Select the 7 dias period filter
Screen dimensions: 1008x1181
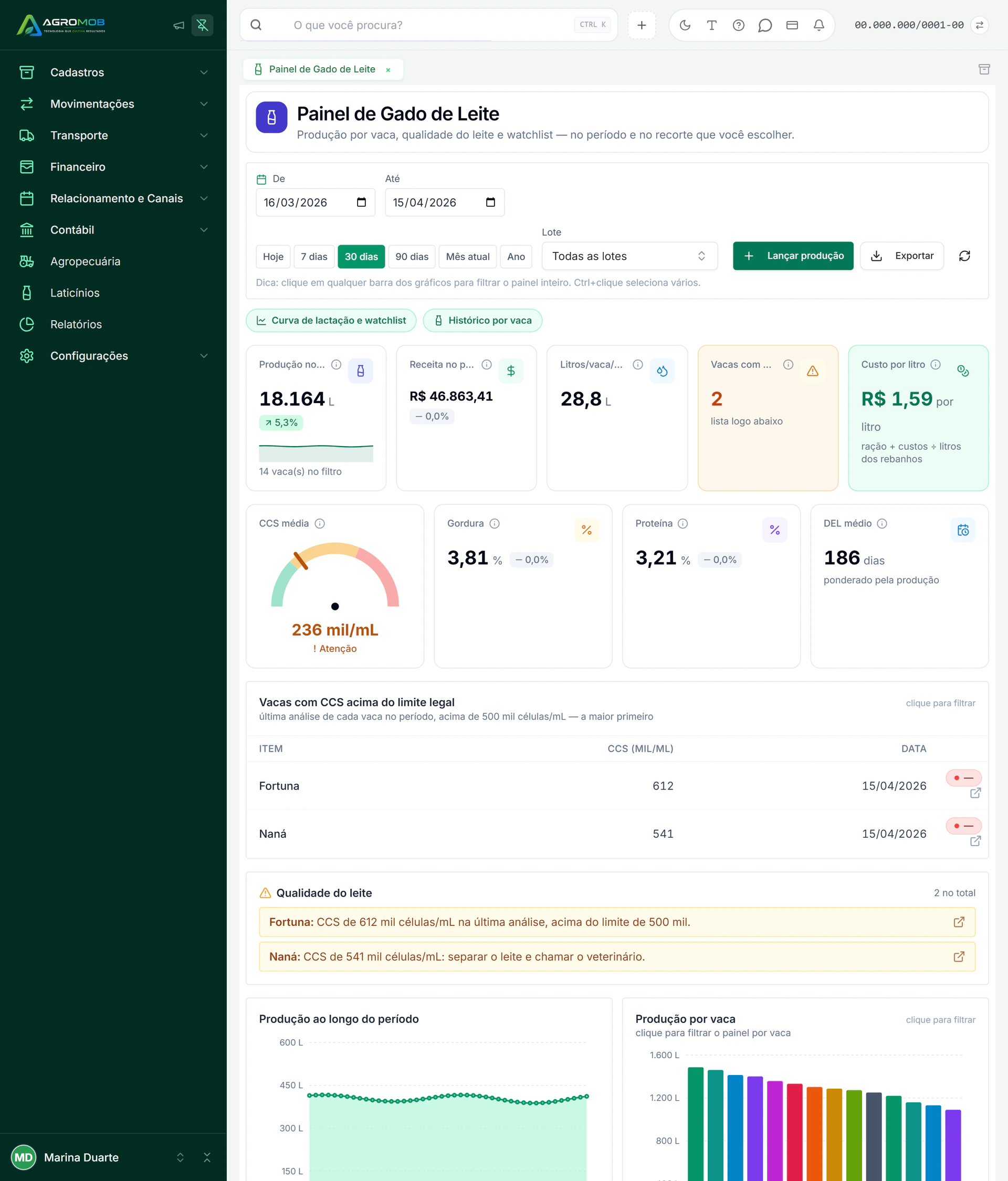point(314,257)
